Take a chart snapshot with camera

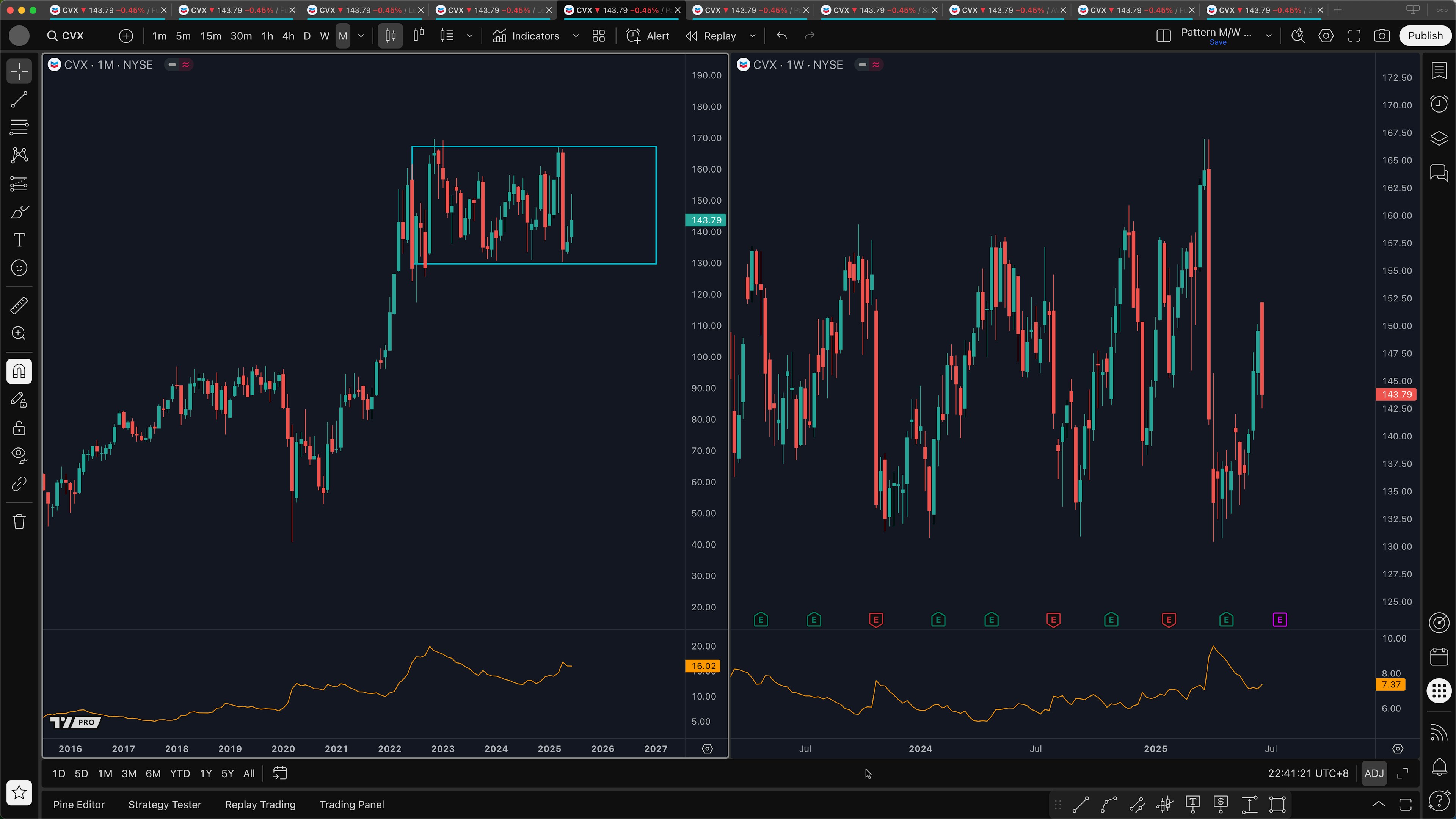1382,36
